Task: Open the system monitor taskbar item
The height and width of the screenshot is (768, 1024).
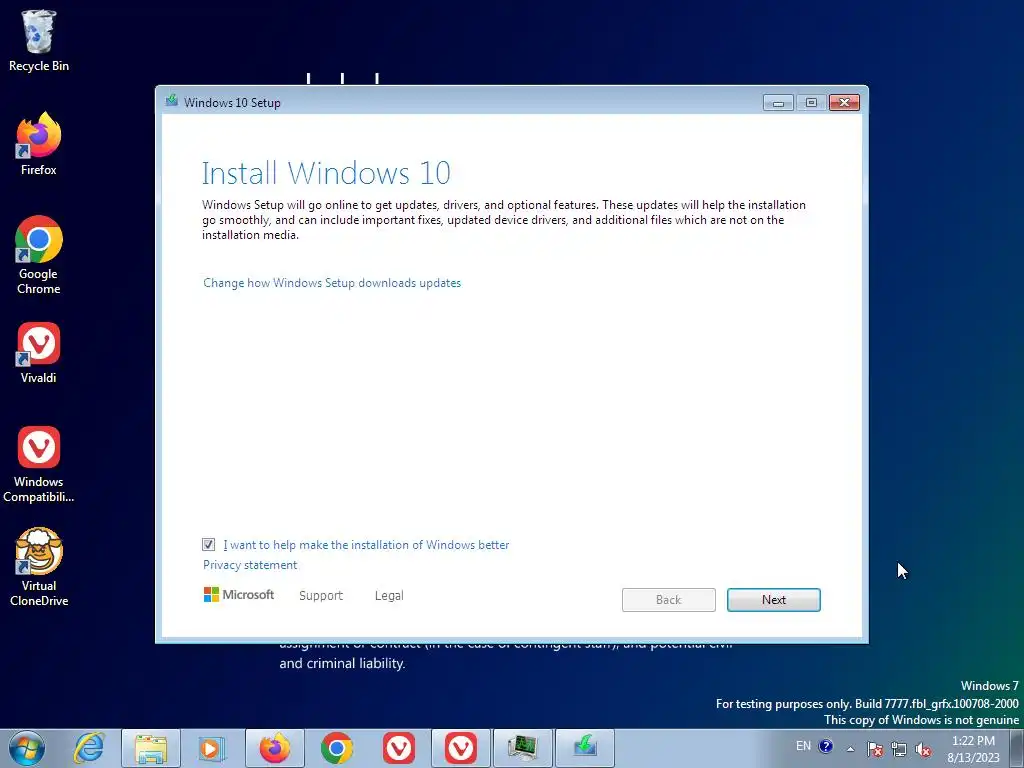Action: pos(522,748)
